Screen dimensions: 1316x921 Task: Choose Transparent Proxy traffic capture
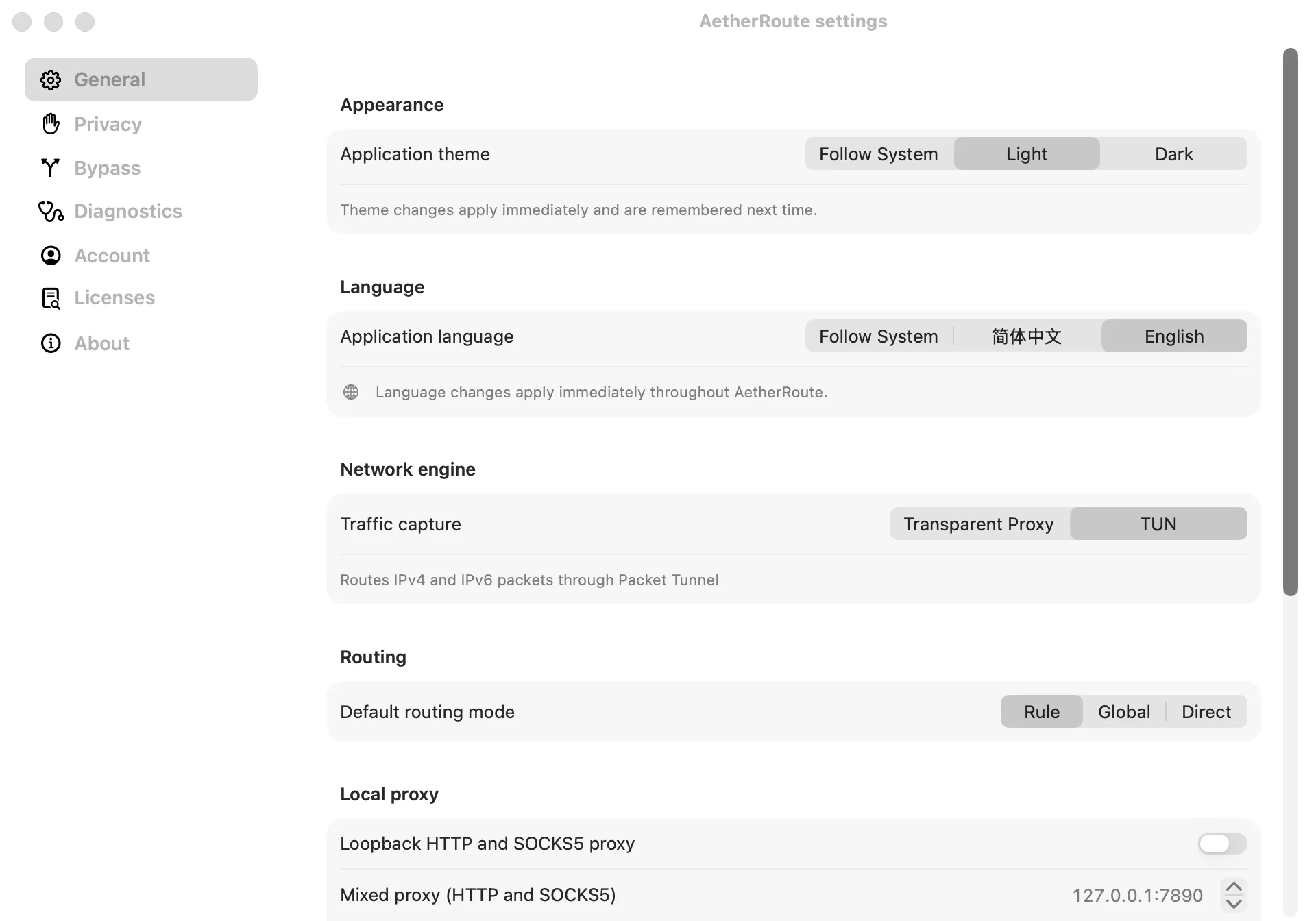979,524
